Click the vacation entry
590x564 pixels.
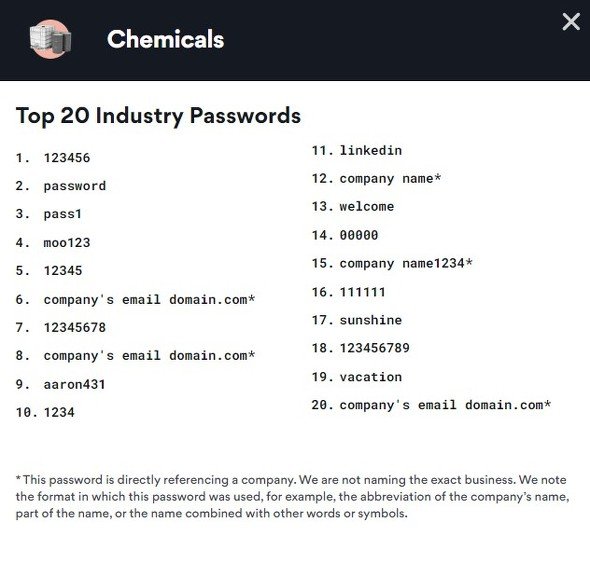(x=371, y=377)
